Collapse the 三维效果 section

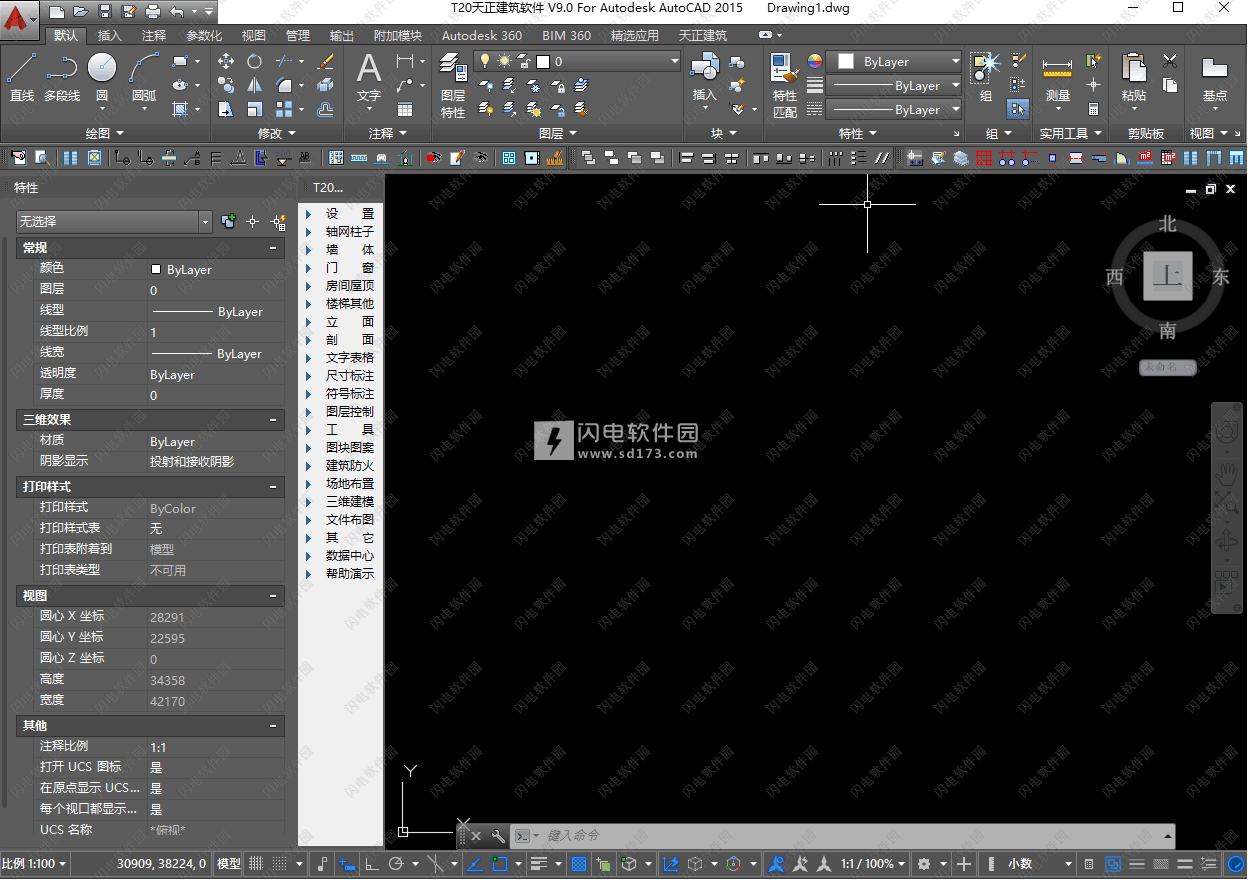[x=274, y=420]
